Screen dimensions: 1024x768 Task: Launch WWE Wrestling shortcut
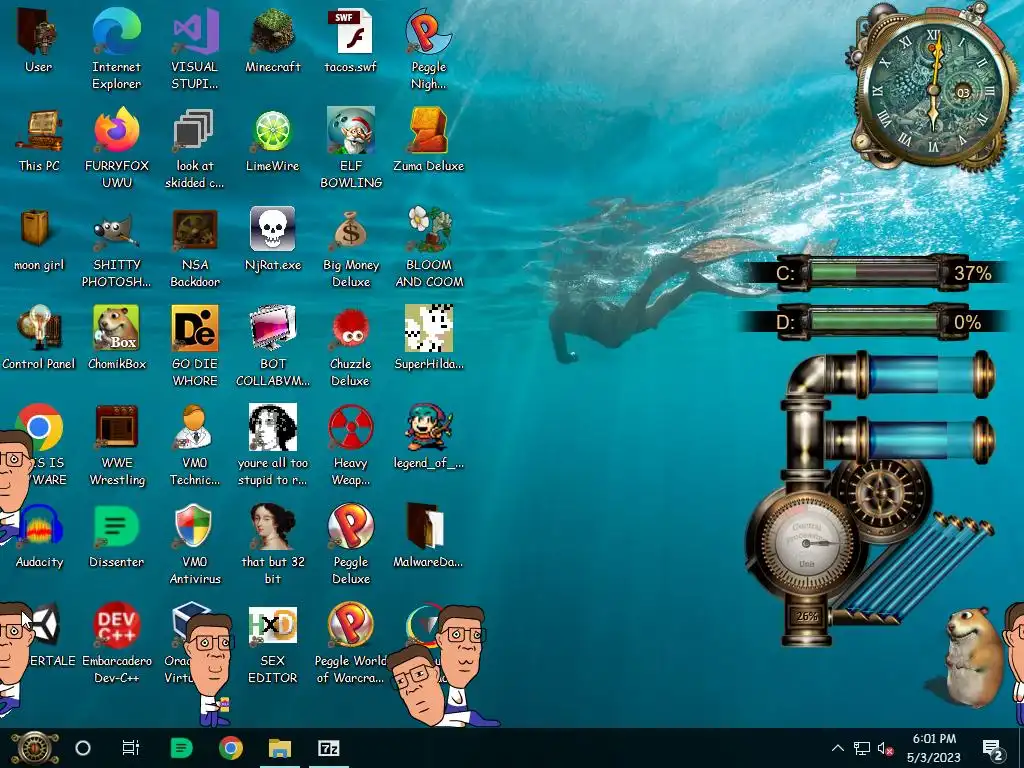tap(116, 446)
